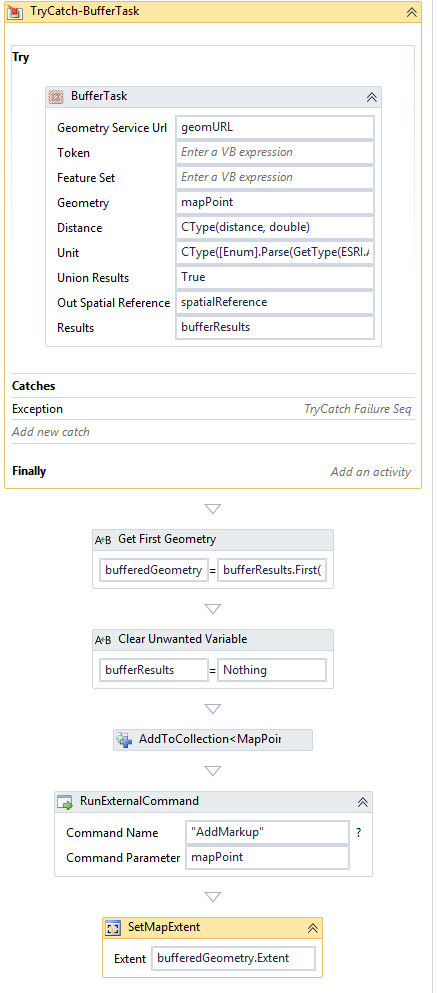Click the Clear Unwanted Variable assign icon
Screen dimensions: 438x993
coord(103,640)
